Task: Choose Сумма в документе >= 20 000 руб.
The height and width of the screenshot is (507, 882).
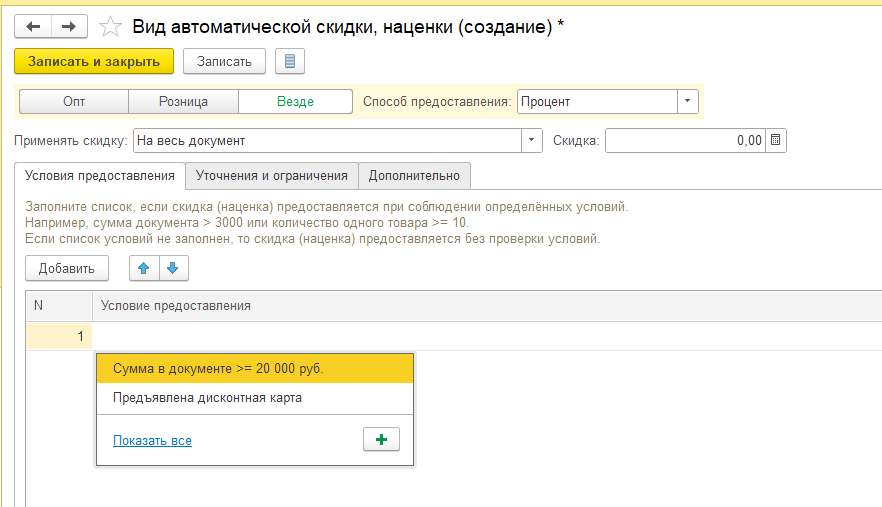Action: click(255, 369)
